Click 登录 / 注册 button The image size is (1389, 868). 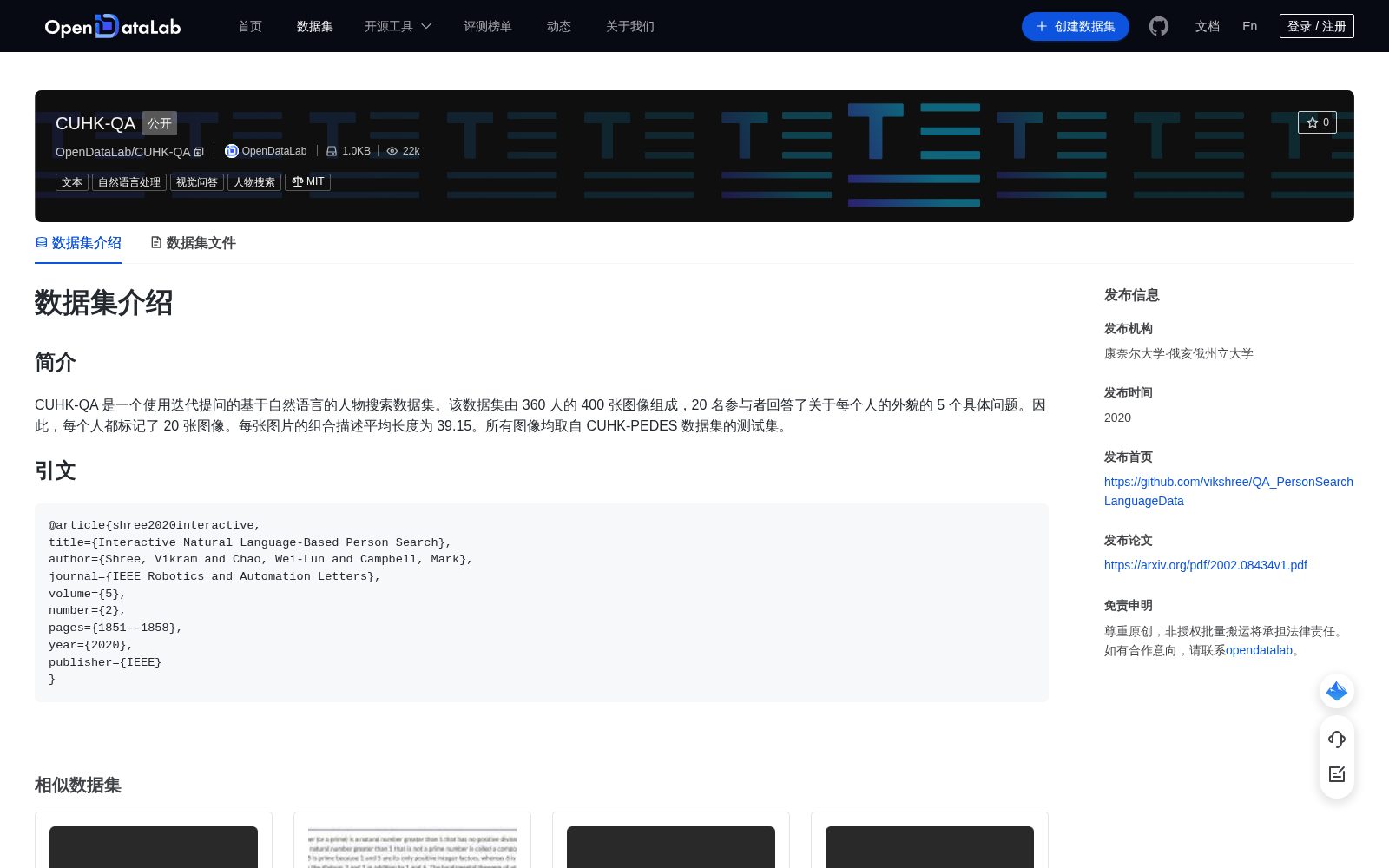1317,26
